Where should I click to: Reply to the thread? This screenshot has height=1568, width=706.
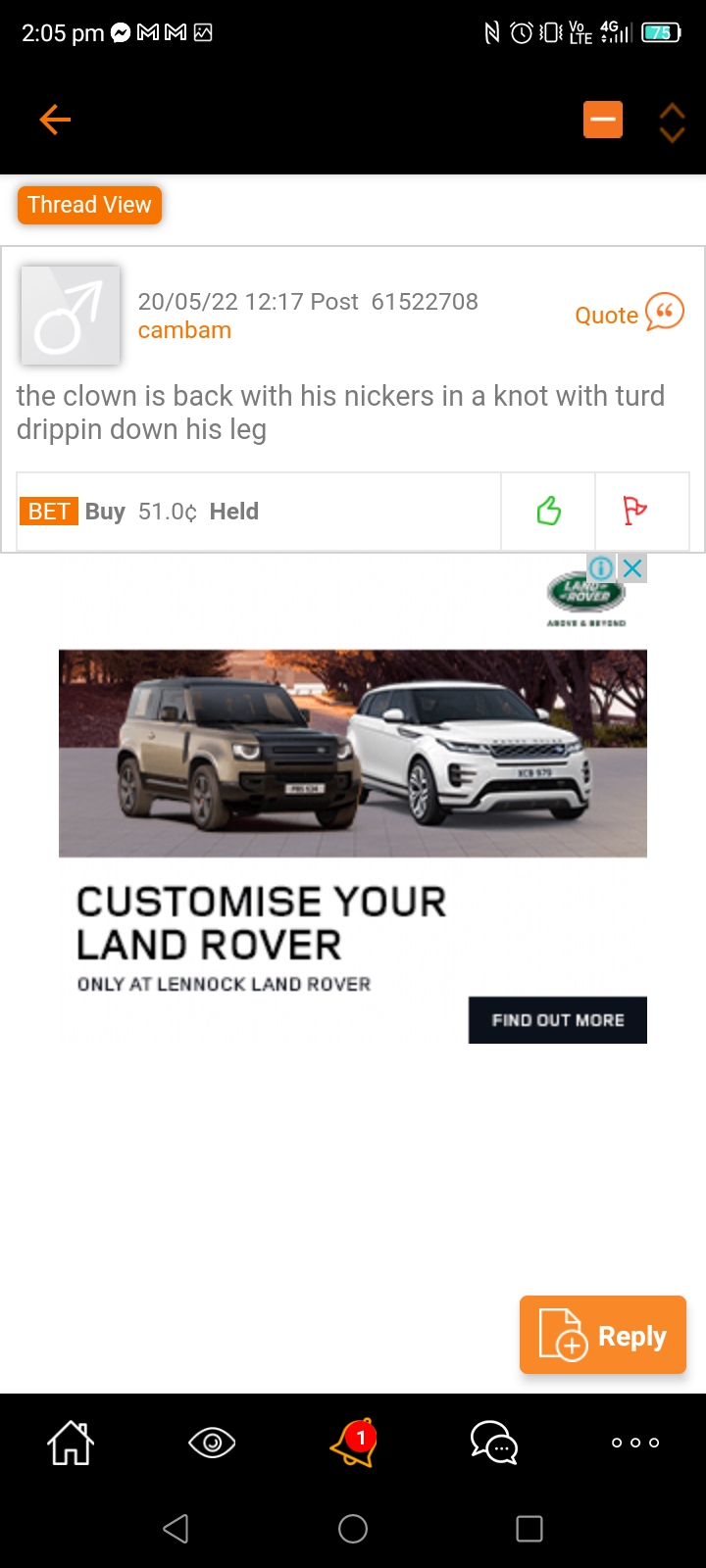pos(603,1335)
